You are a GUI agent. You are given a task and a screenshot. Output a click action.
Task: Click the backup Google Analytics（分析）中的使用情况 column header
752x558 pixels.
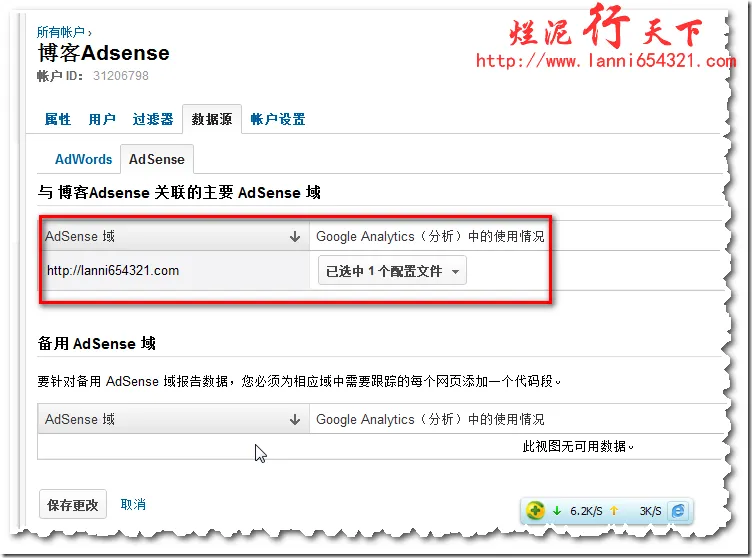[430, 420]
